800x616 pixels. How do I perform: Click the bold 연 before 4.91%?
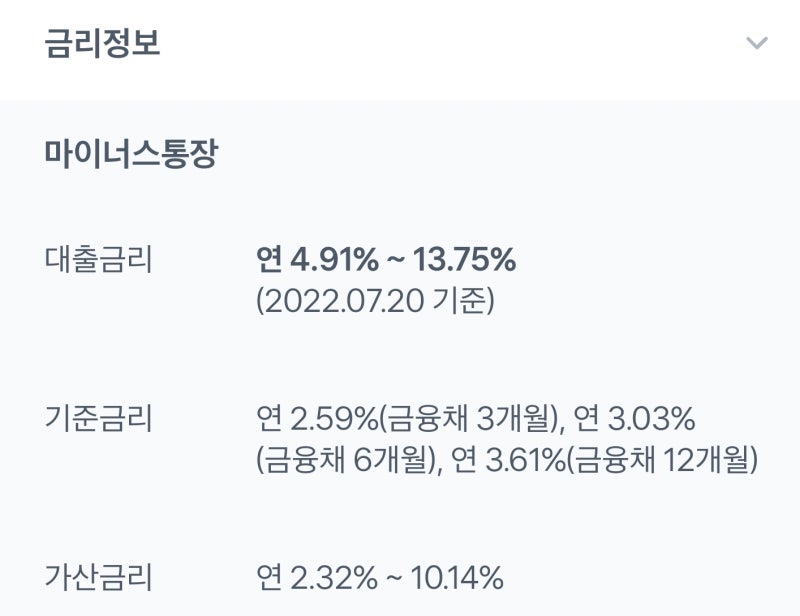coord(269,259)
